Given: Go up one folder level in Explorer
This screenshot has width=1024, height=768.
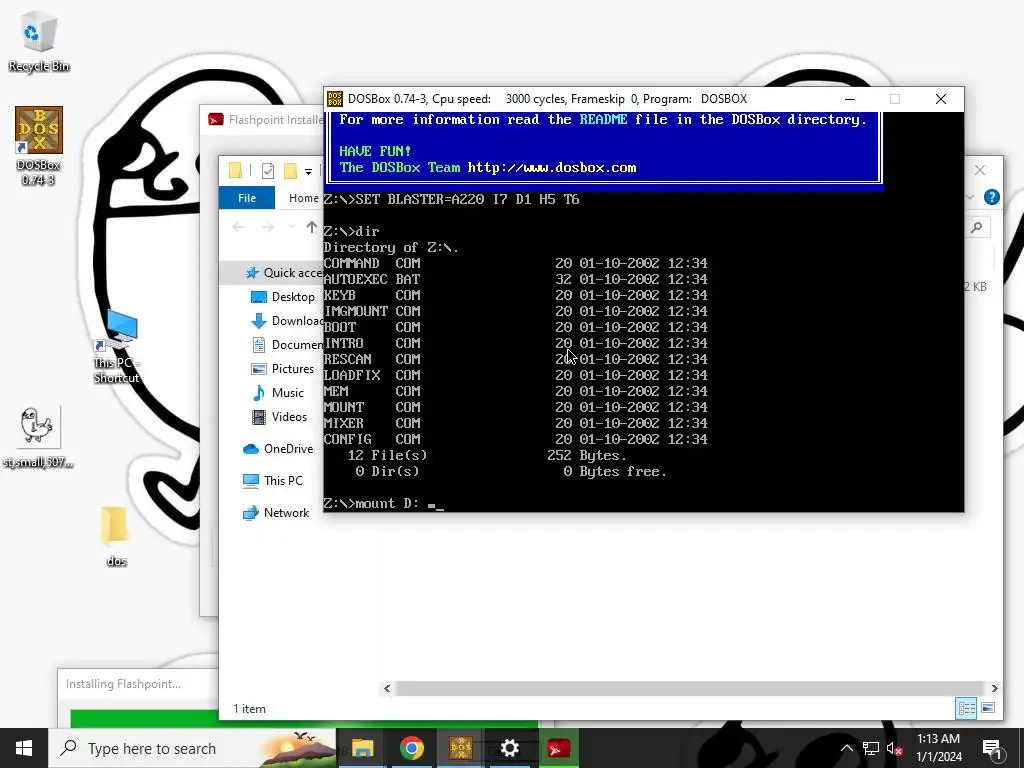Looking at the screenshot, I should tap(312, 227).
